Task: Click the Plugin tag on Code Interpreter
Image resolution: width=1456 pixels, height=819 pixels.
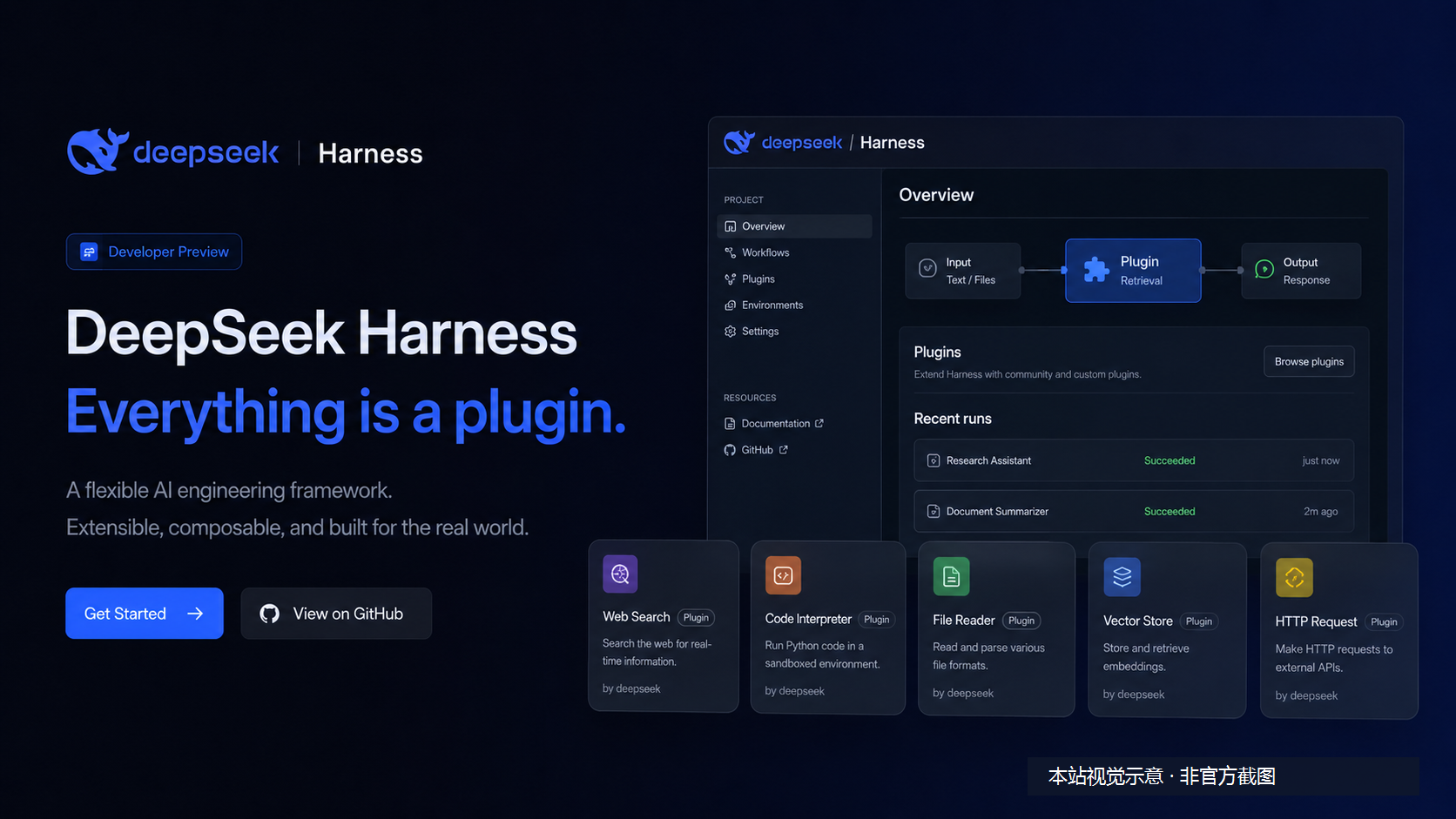Action: click(877, 620)
